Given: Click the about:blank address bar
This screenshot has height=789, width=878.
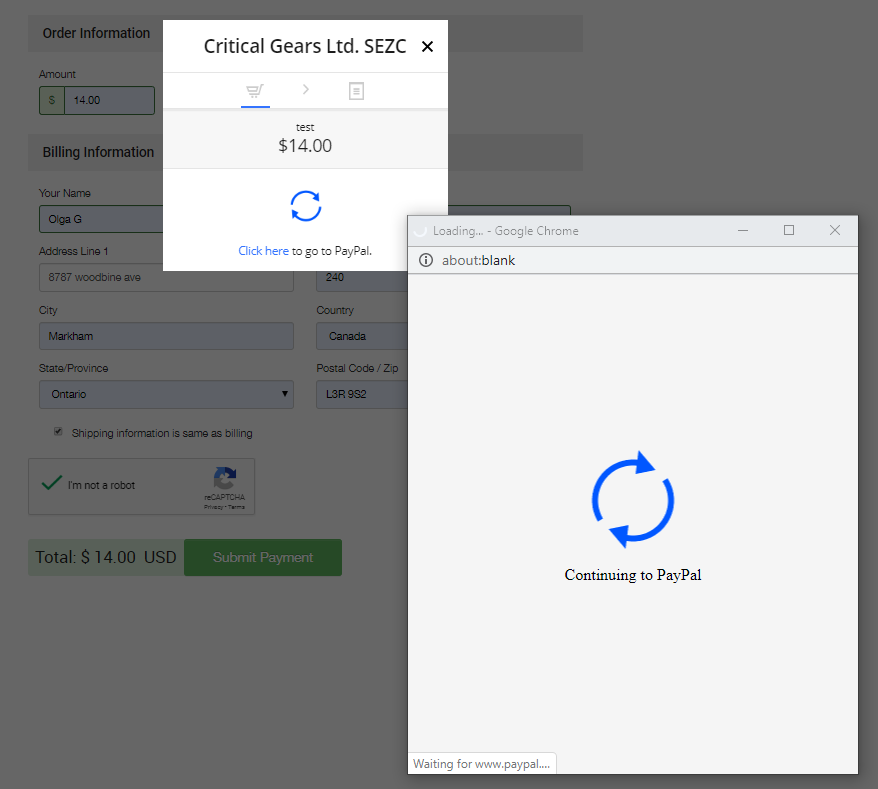Looking at the screenshot, I should click(x=633, y=260).
